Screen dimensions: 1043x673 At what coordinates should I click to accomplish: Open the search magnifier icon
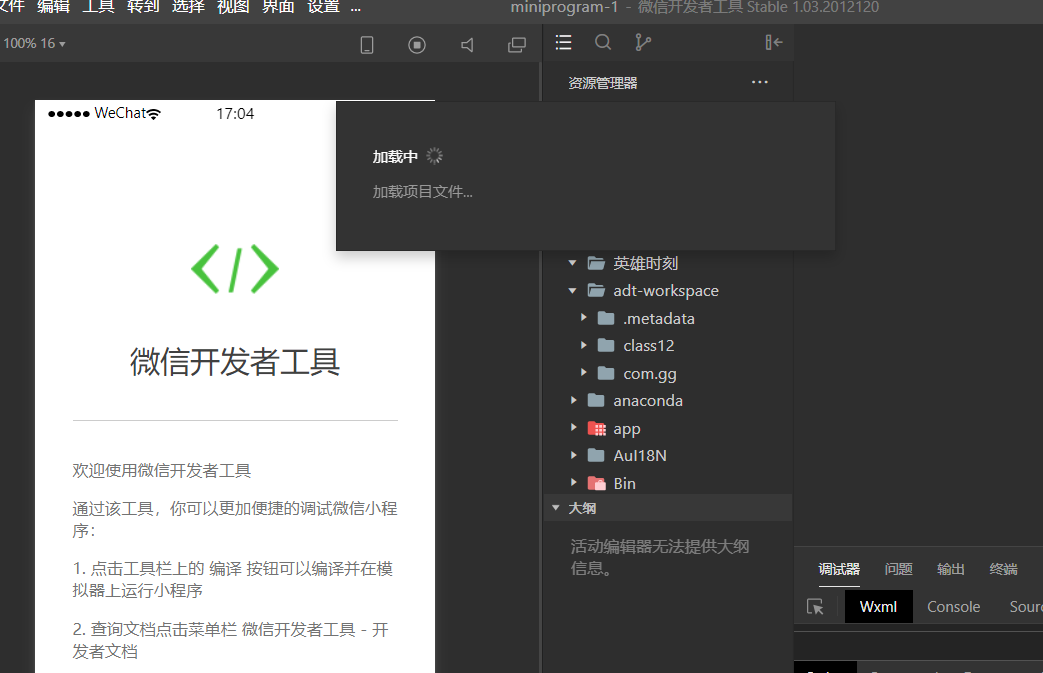coord(603,43)
